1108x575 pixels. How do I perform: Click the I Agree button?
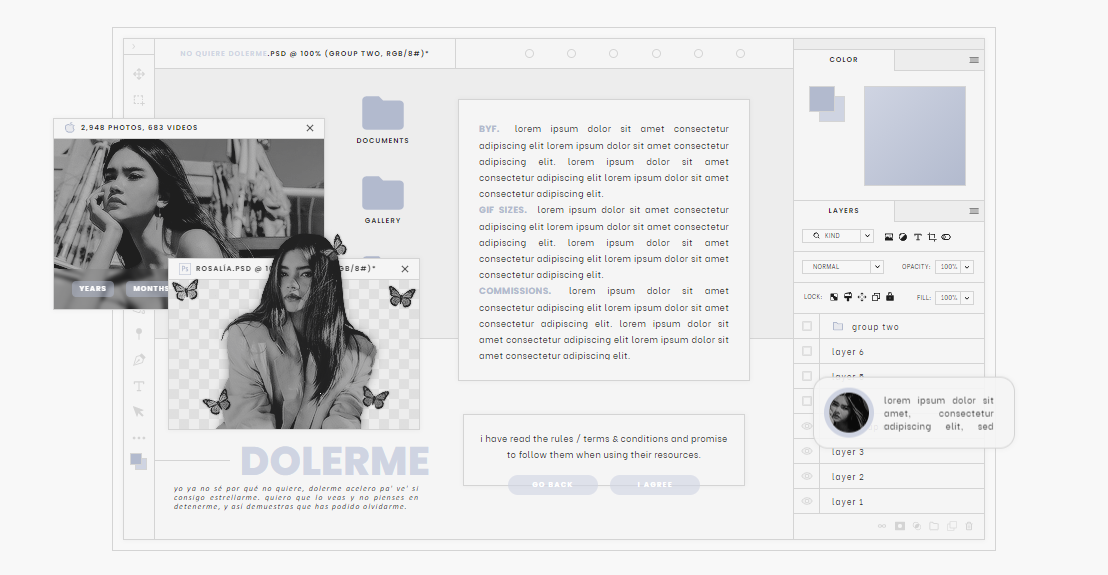655,485
